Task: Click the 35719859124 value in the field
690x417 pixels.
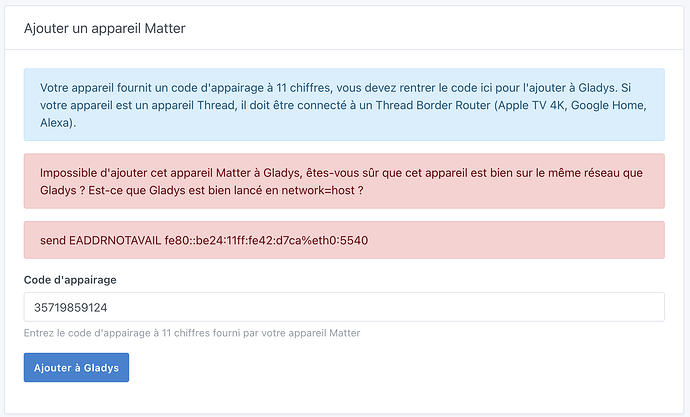Action: tap(78, 306)
